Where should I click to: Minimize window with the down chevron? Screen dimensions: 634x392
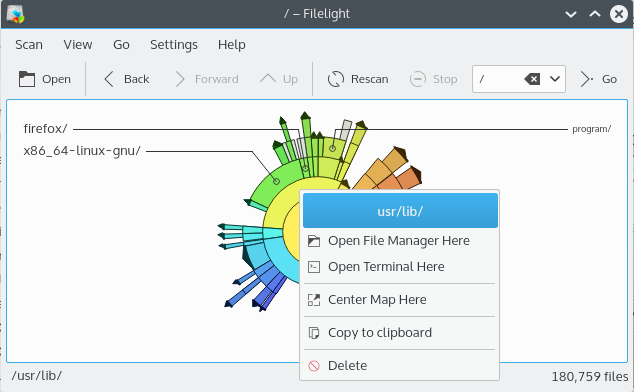click(571, 15)
